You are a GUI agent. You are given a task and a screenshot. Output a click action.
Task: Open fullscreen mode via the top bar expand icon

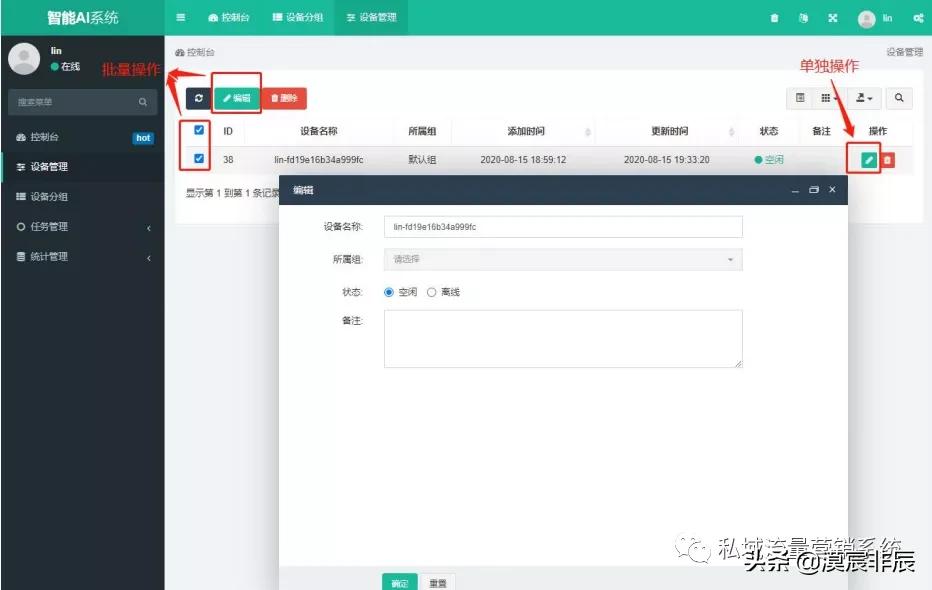pyautogui.click(x=833, y=17)
